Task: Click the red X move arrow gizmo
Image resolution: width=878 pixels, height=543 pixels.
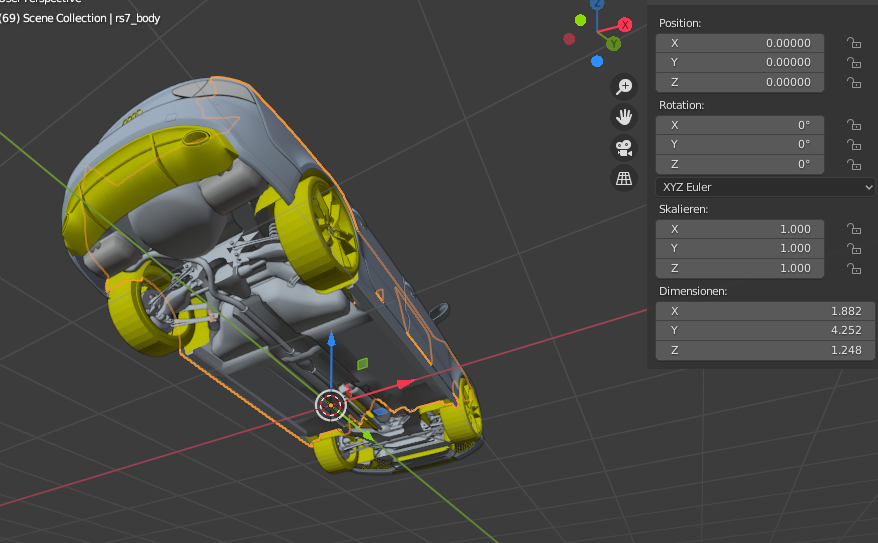Action: [x=405, y=384]
